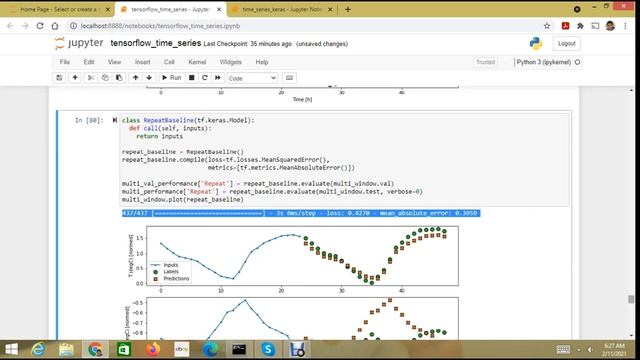Switch to the time_series_keras browser tab
This screenshot has height=360, width=640.
pyautogui.click(x=282, y=9)
